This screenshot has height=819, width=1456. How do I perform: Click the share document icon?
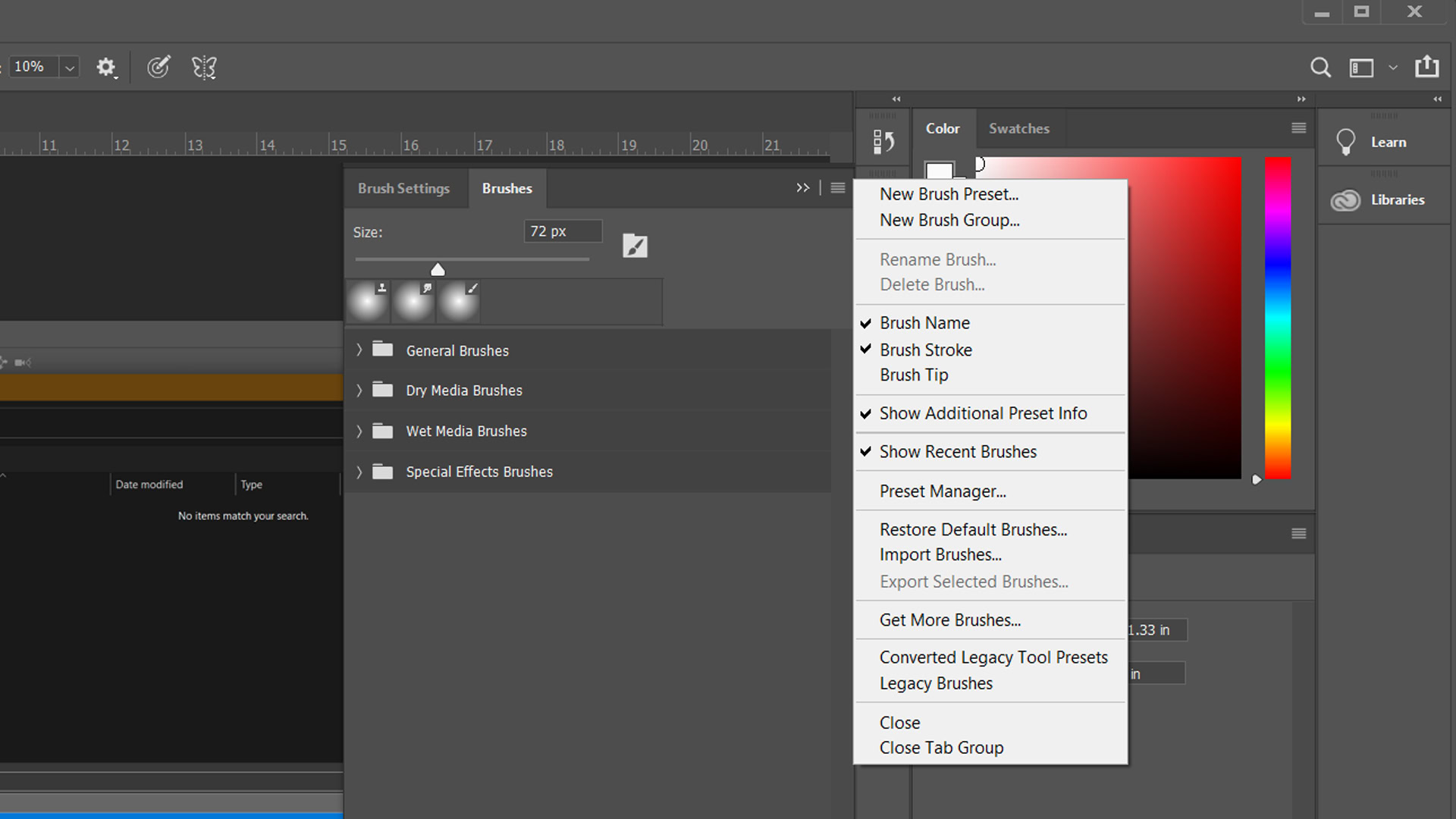click(1426, 67)
